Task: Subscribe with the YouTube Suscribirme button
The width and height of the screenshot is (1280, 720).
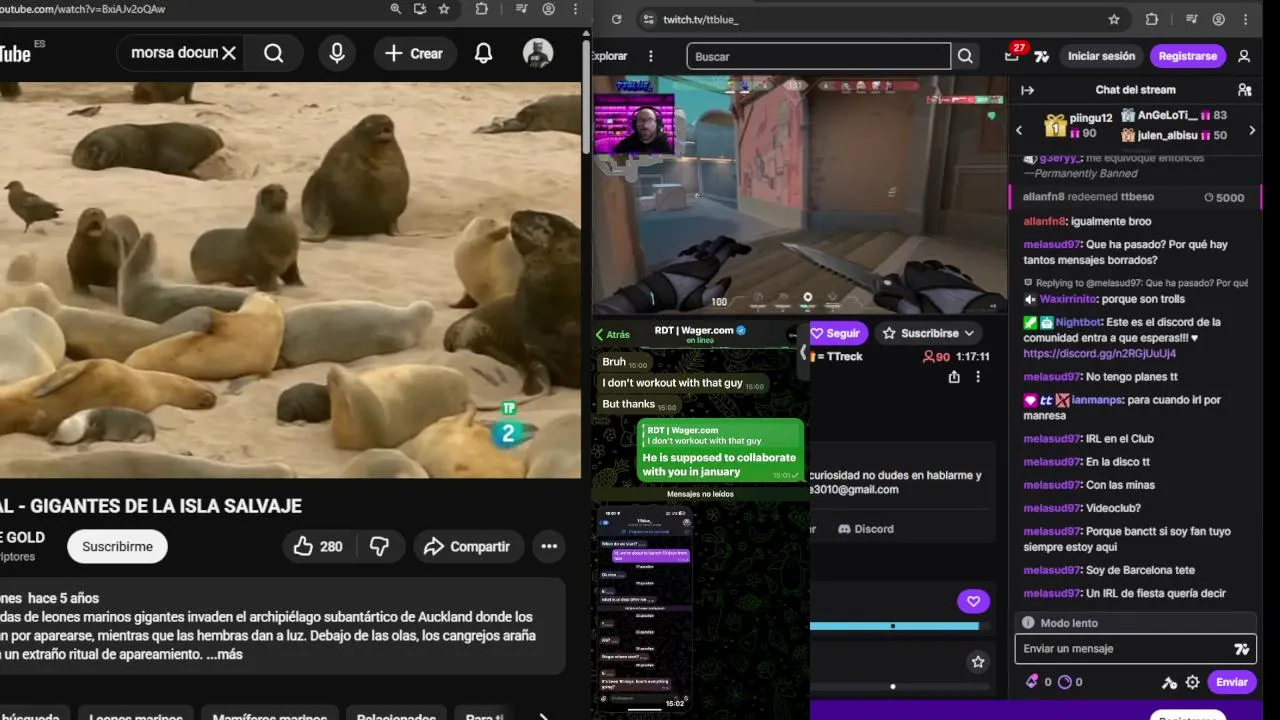Action: click(x=117, y=546)
